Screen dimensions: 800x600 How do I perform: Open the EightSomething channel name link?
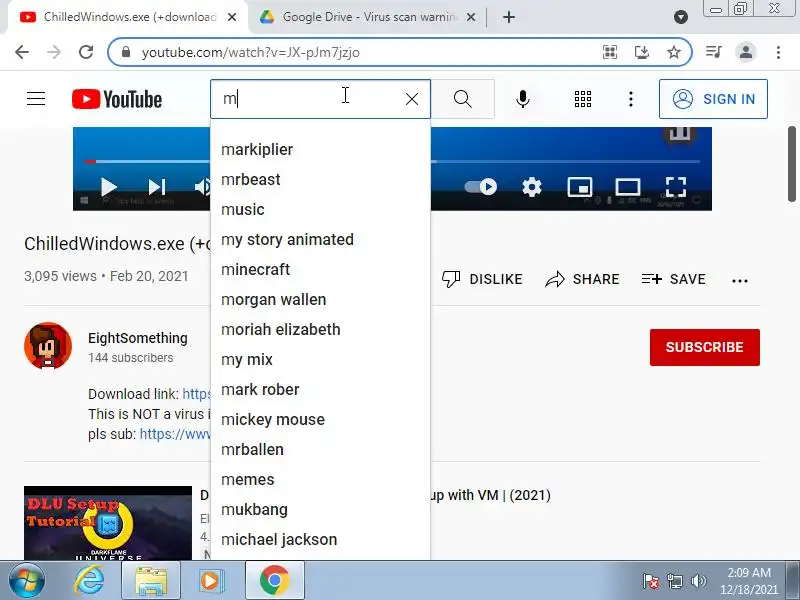pos(138,338)
